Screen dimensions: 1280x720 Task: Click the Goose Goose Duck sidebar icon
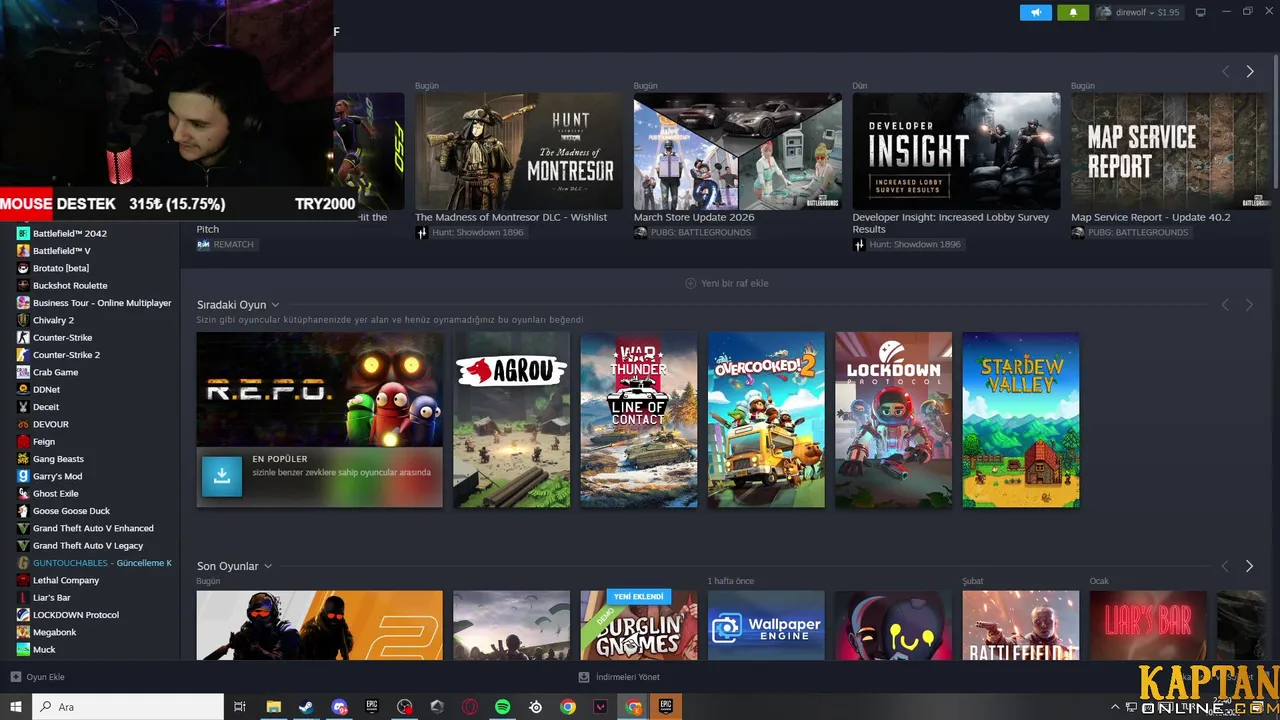pos(23,511)
